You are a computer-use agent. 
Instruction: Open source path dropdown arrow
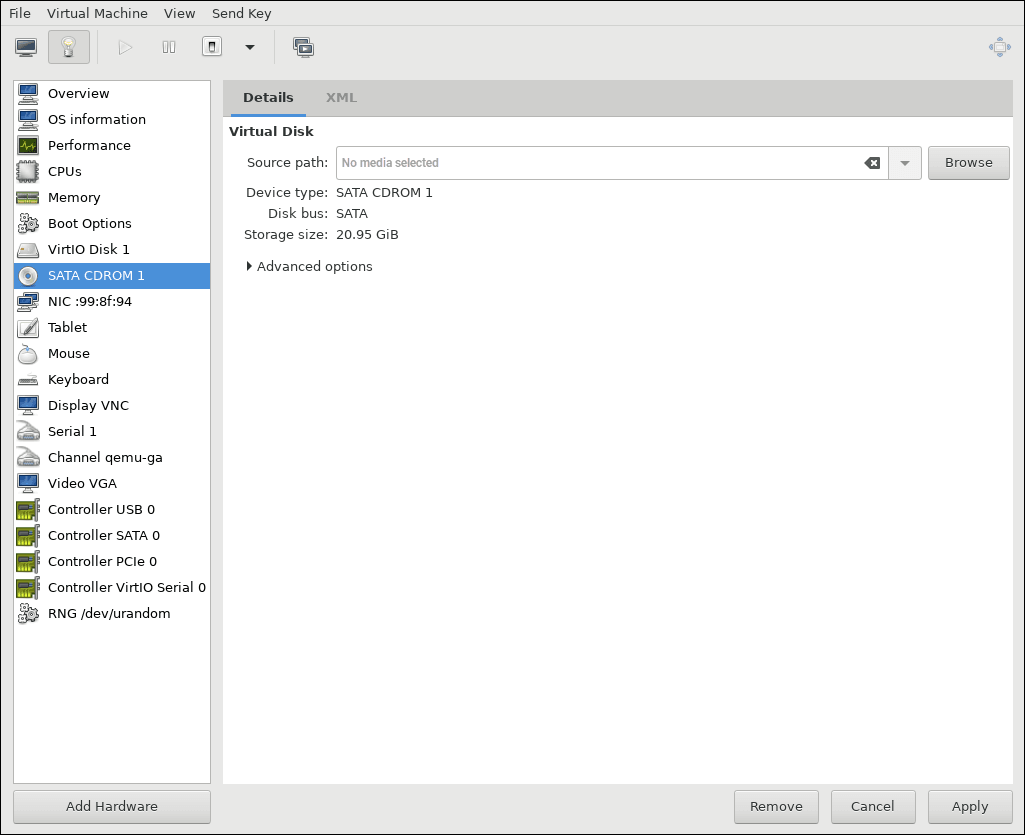[905, 163]
